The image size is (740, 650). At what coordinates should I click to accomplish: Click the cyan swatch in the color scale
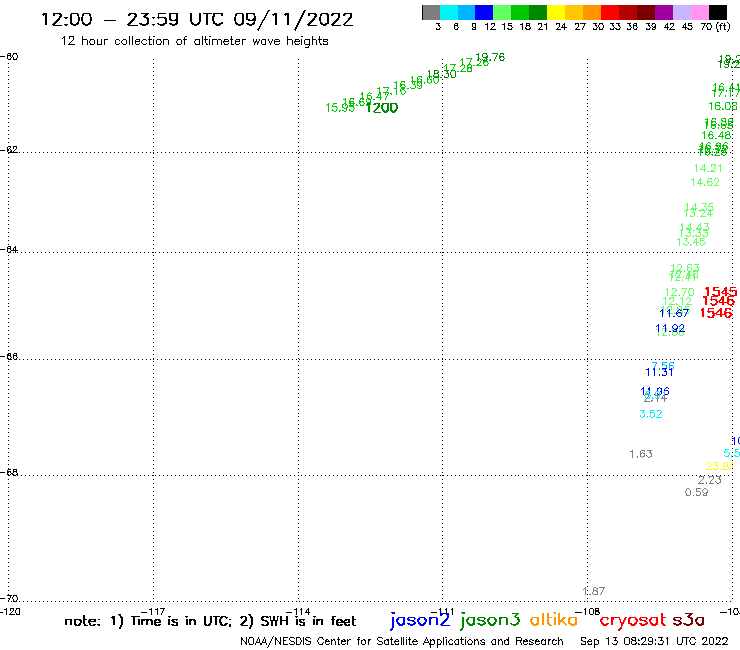point(449,13)
